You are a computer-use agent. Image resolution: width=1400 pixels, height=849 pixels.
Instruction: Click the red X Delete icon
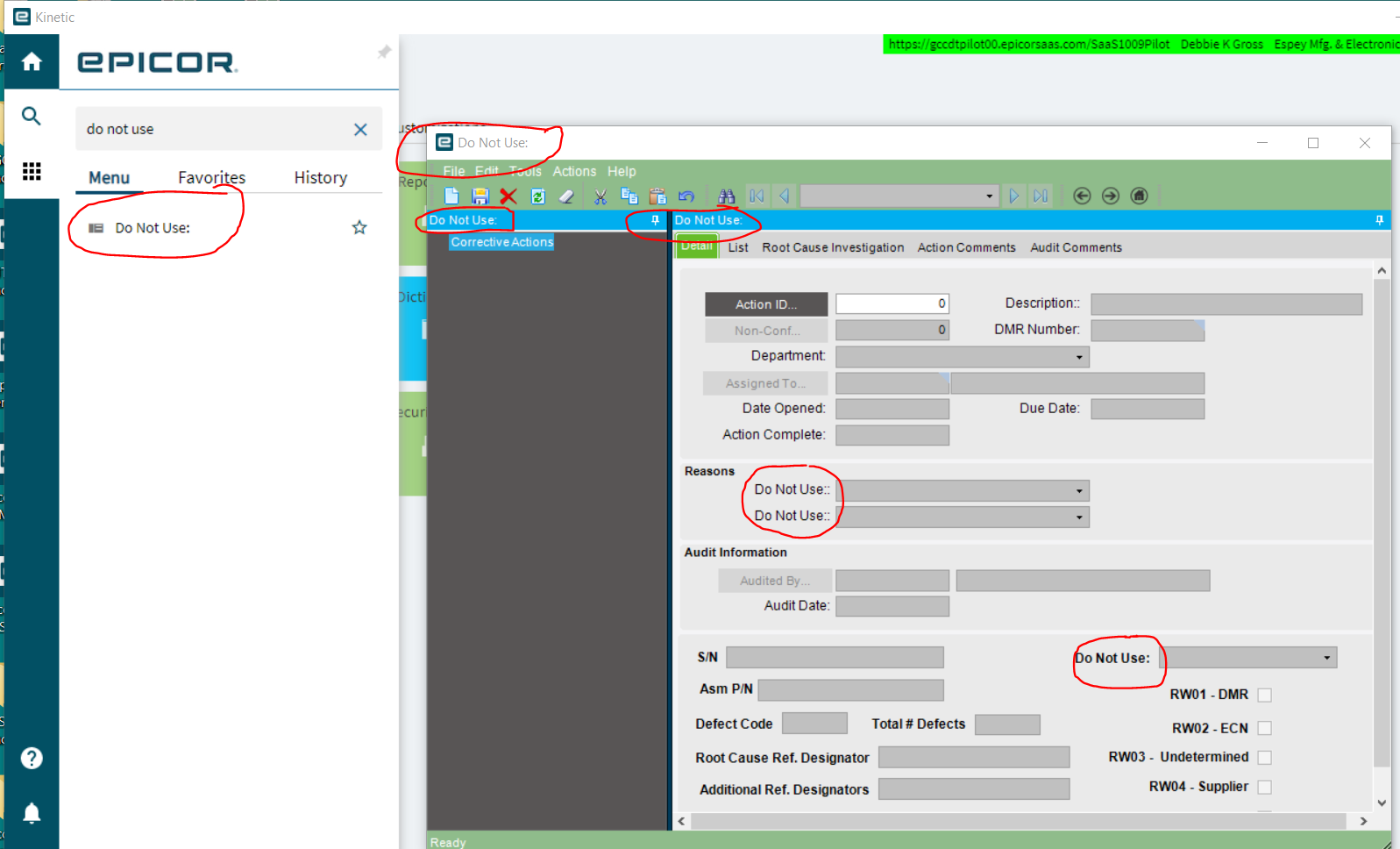click(x=508, y=196)
